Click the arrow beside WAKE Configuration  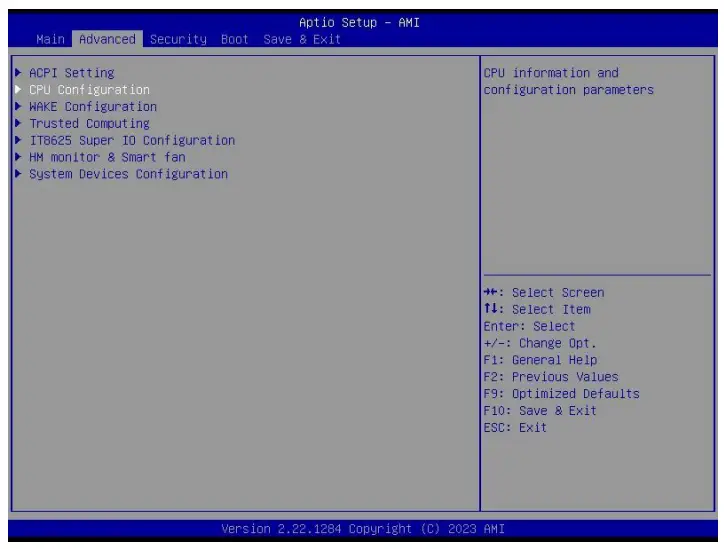click(x=18, y=106)
